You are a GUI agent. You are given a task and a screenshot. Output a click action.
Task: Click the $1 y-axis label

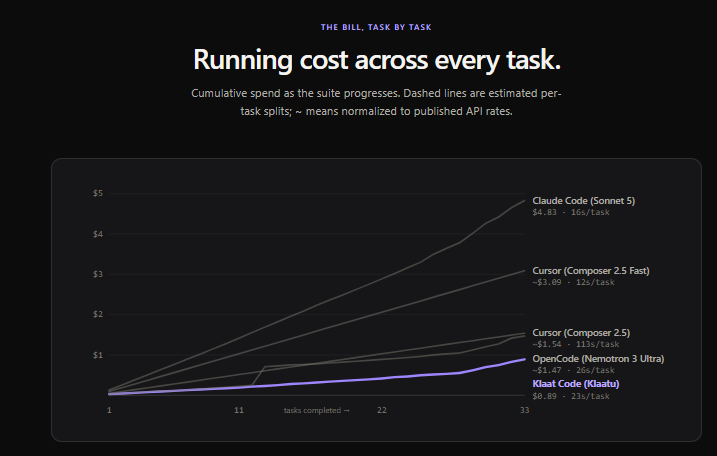tap(98, 355)
